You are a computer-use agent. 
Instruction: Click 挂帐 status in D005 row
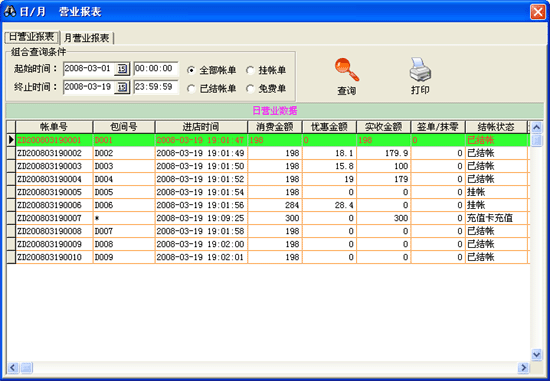click(x=496, y=192)
